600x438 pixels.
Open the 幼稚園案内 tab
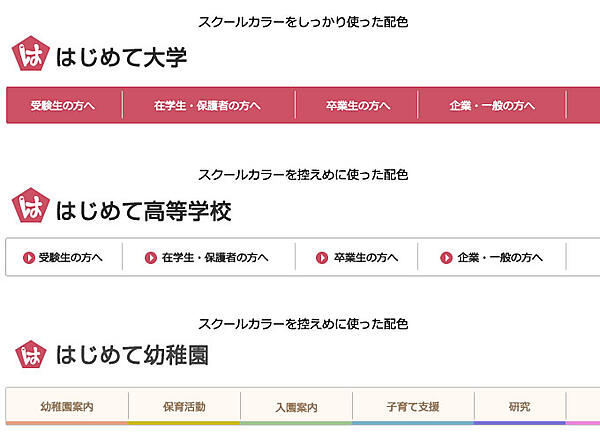click(67, 407)
